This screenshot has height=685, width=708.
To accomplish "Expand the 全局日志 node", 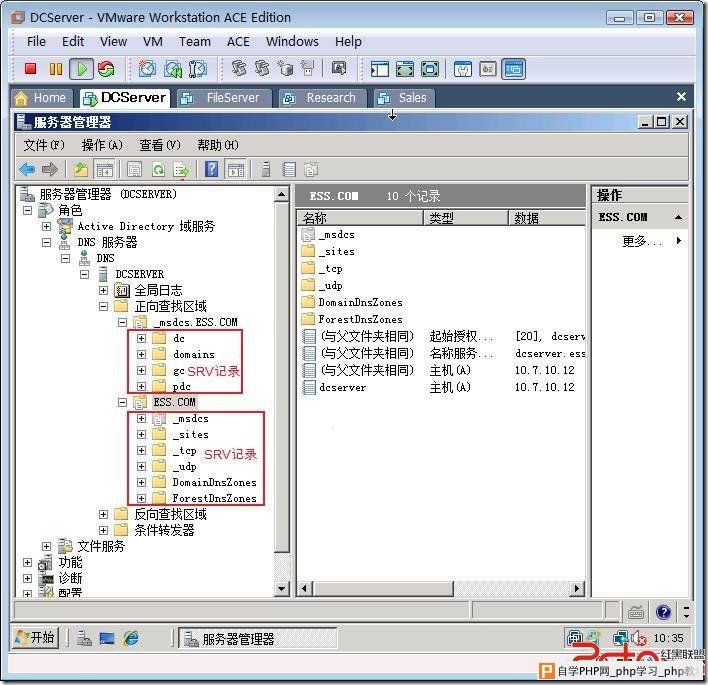I will [103, 290].
